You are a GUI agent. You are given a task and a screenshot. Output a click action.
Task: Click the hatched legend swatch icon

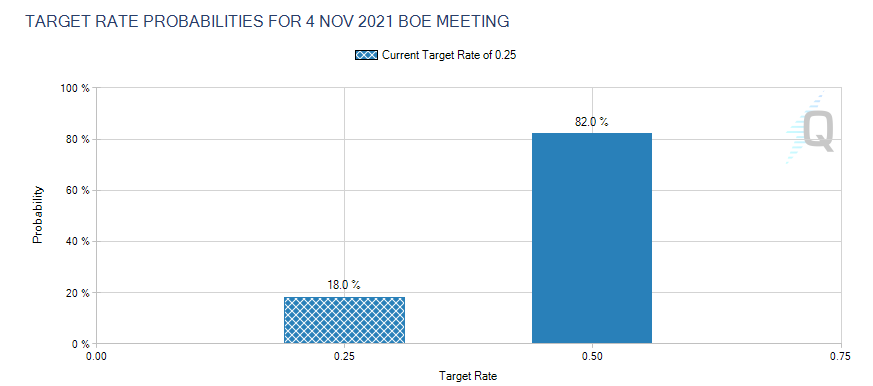tap(366, 55)
